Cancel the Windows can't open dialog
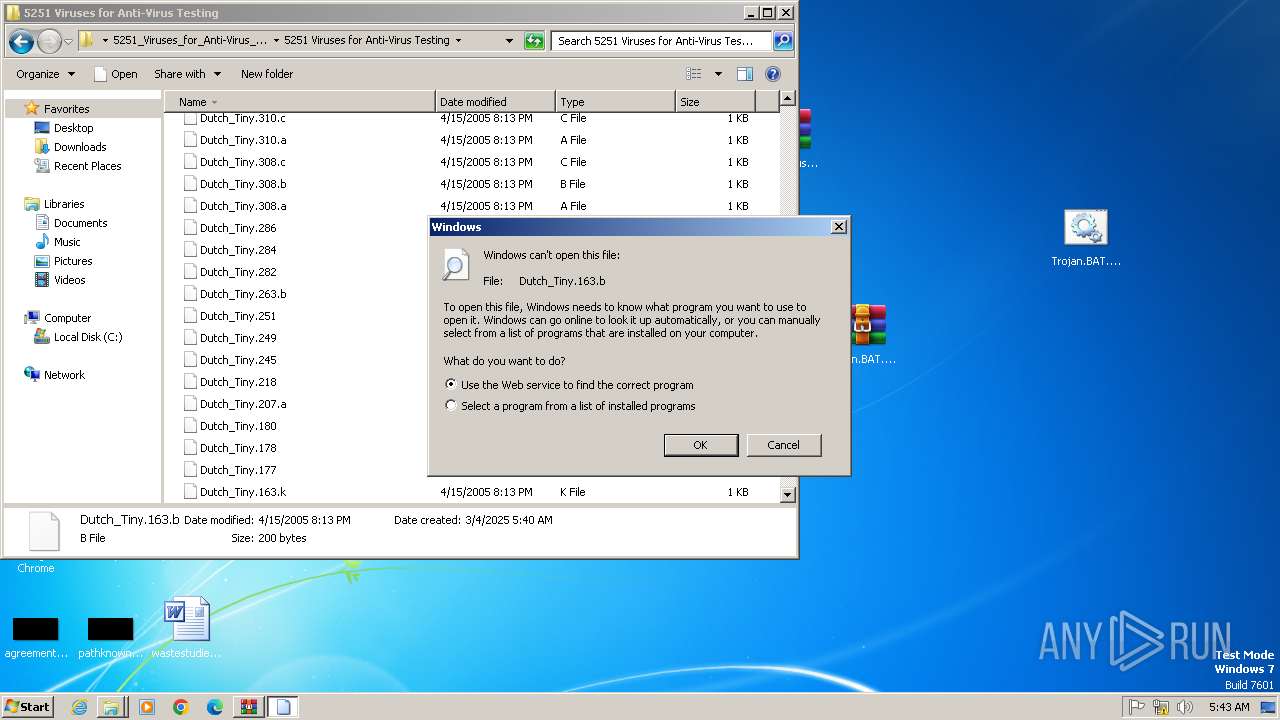The width and height of the screenshot is (1280, 720). click(x=784, y=445)
